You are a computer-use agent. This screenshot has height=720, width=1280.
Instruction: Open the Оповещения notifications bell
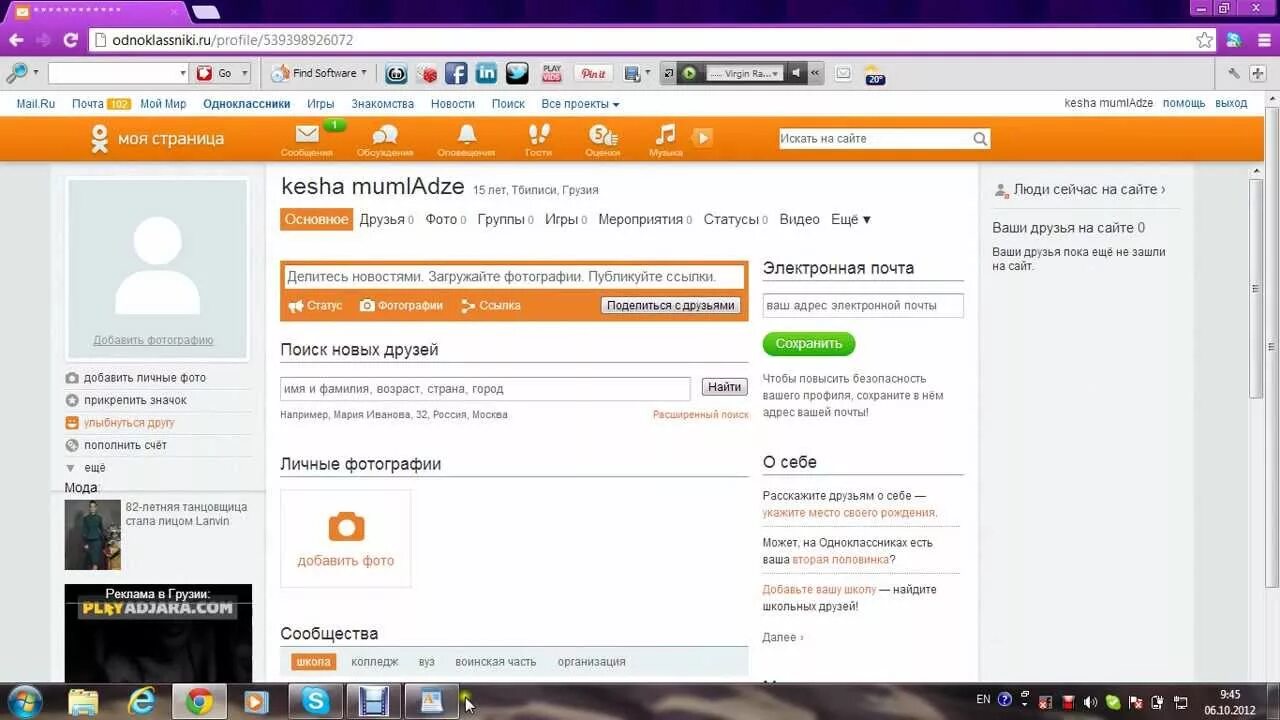tap(466, 138)
